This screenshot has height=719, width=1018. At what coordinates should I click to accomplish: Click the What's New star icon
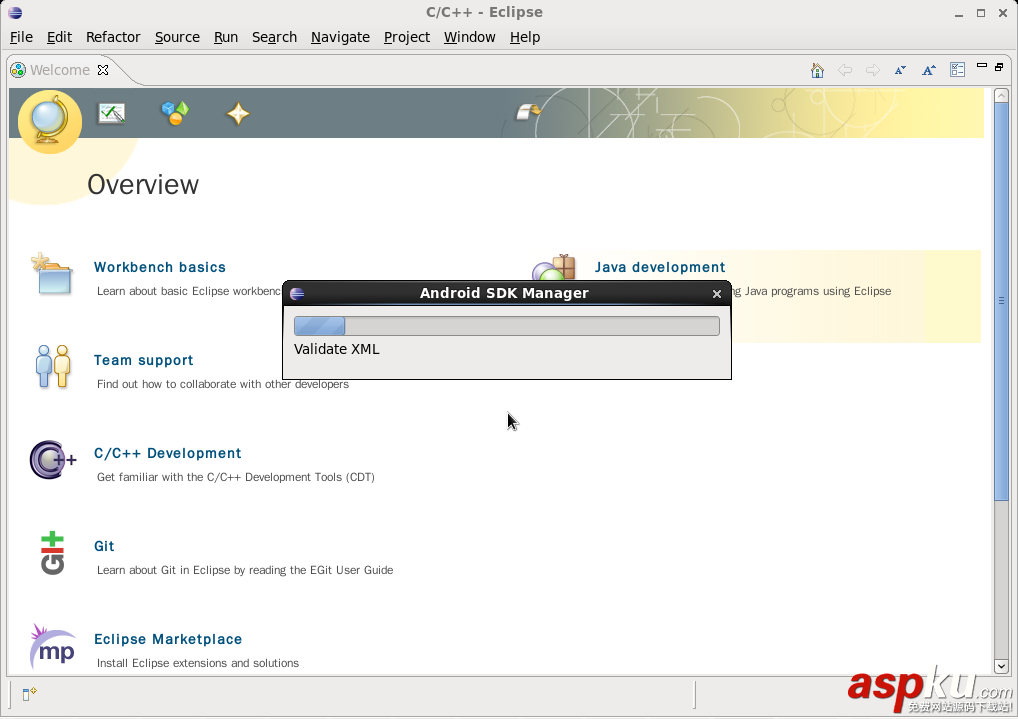click(x=237, y=113)
